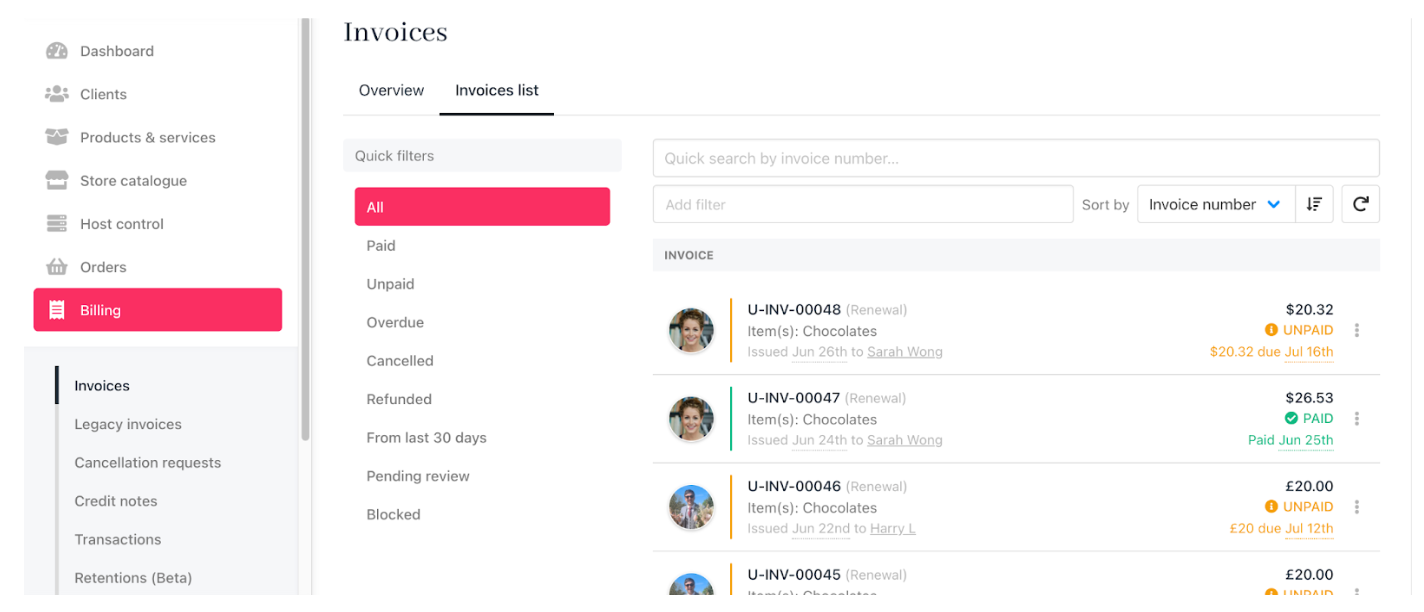The image size is (1424, 612).
Task: Open kebab menu for U-INV-00046
Action: [x=1357, y=507]
